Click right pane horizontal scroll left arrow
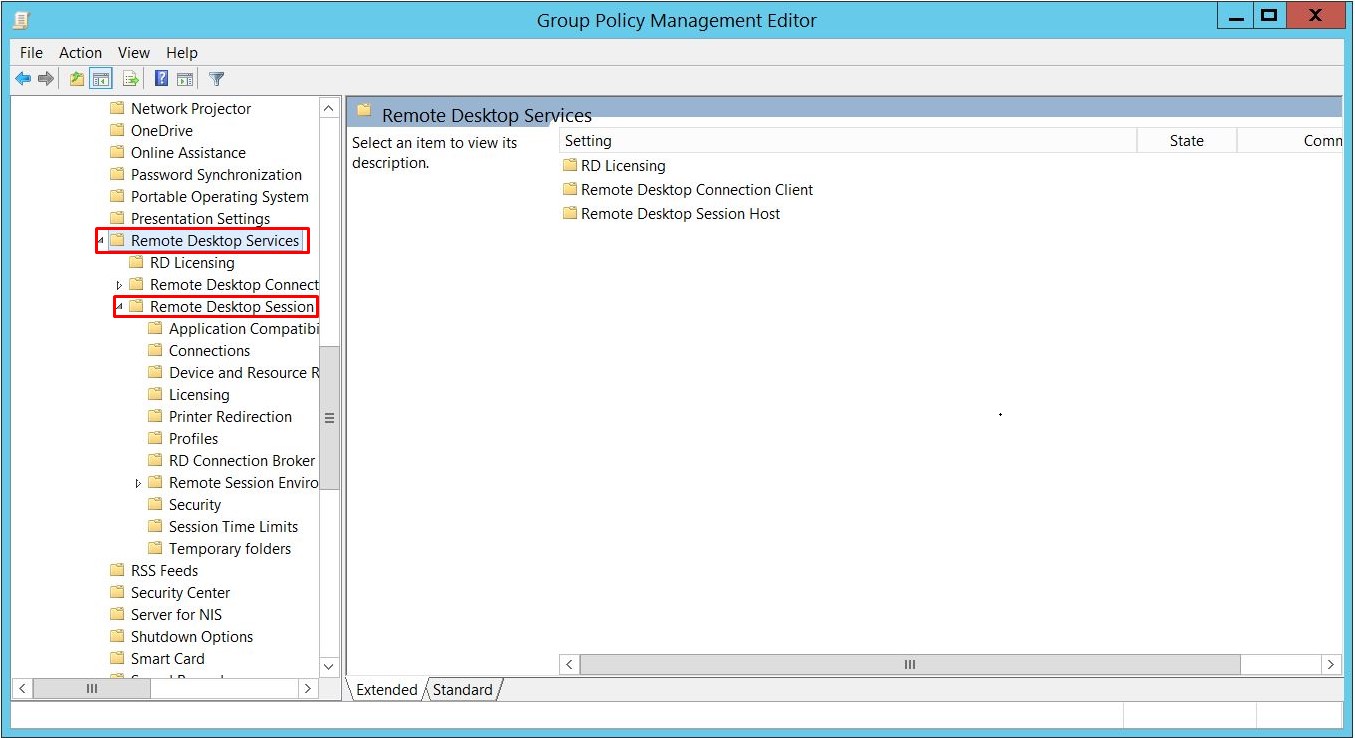Image resolution: width=1355 pixels, height=738 pixels. [569, 665]
